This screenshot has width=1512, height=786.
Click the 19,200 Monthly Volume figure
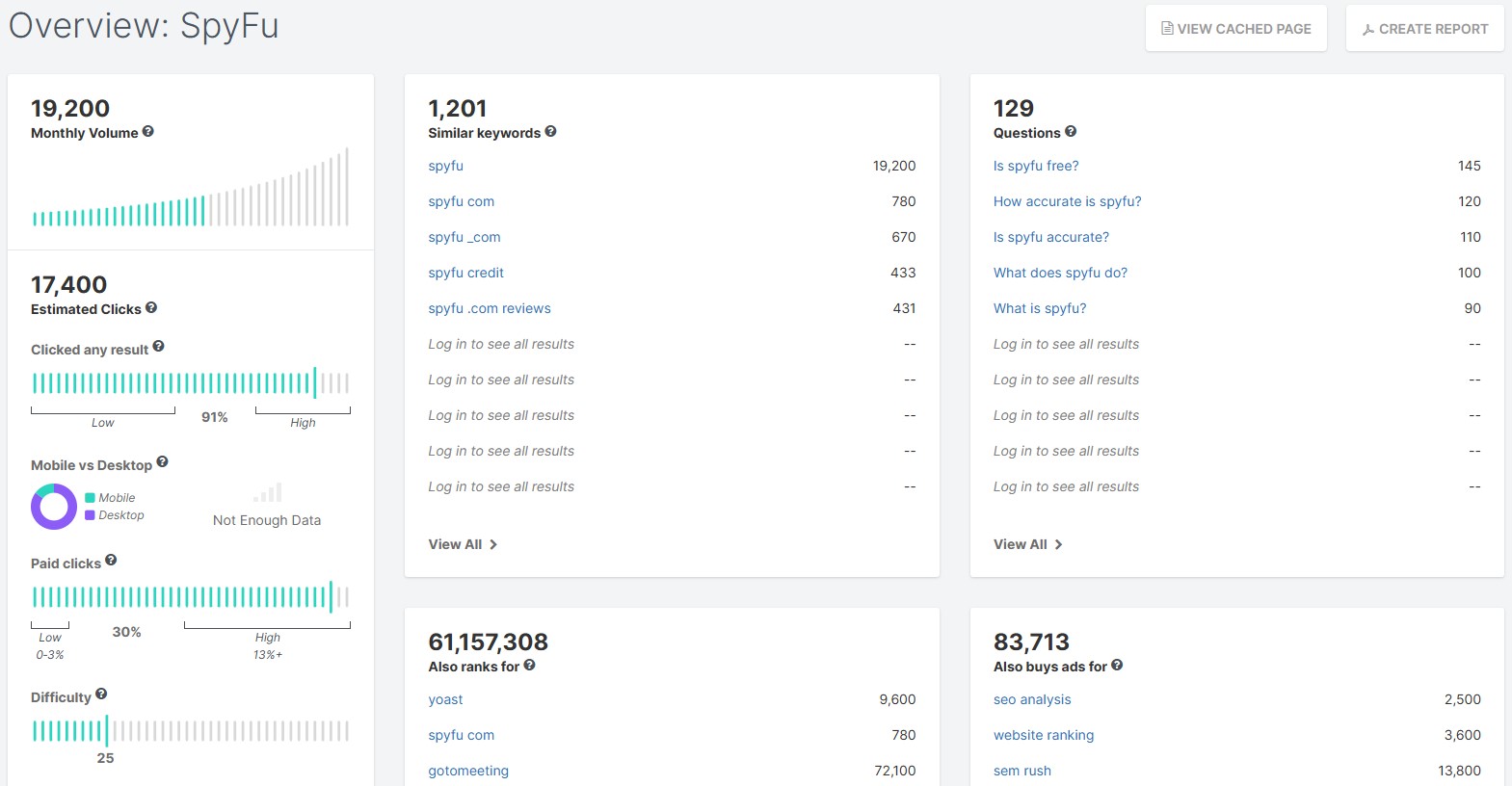tap(70, 108)
